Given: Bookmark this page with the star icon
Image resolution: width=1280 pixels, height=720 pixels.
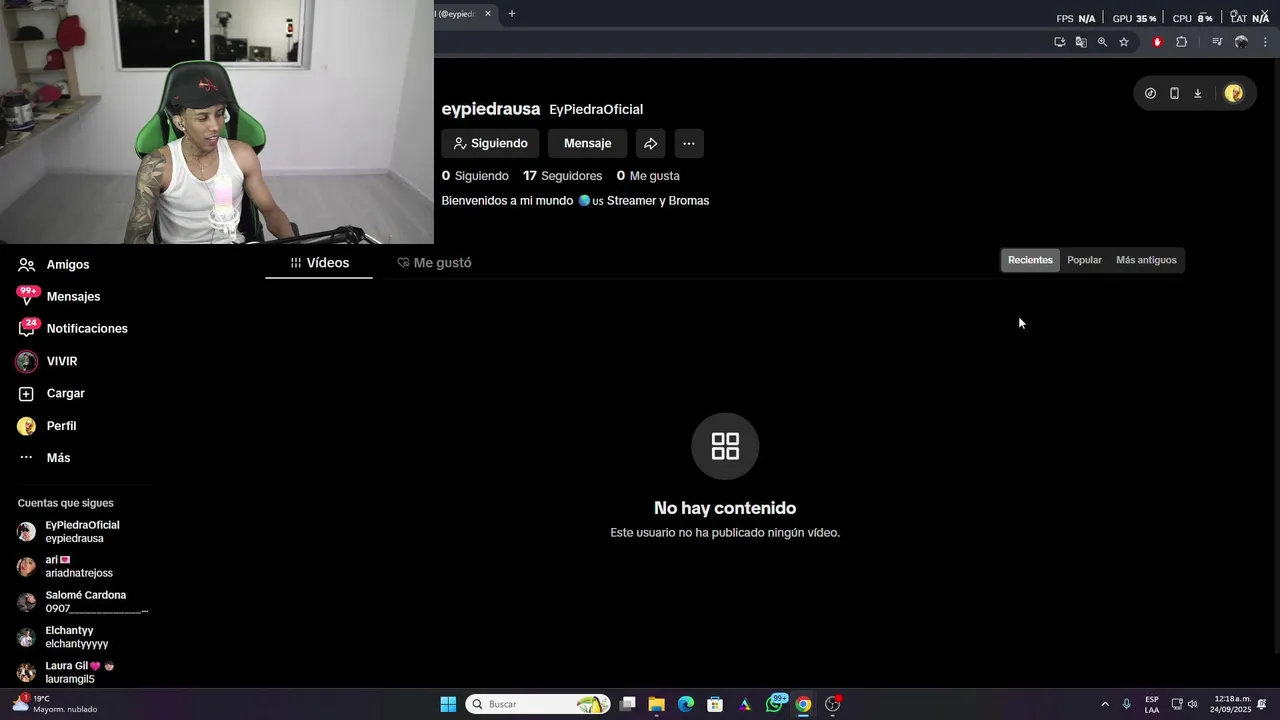Looking at the screenshot, I should click(1124, 42).
